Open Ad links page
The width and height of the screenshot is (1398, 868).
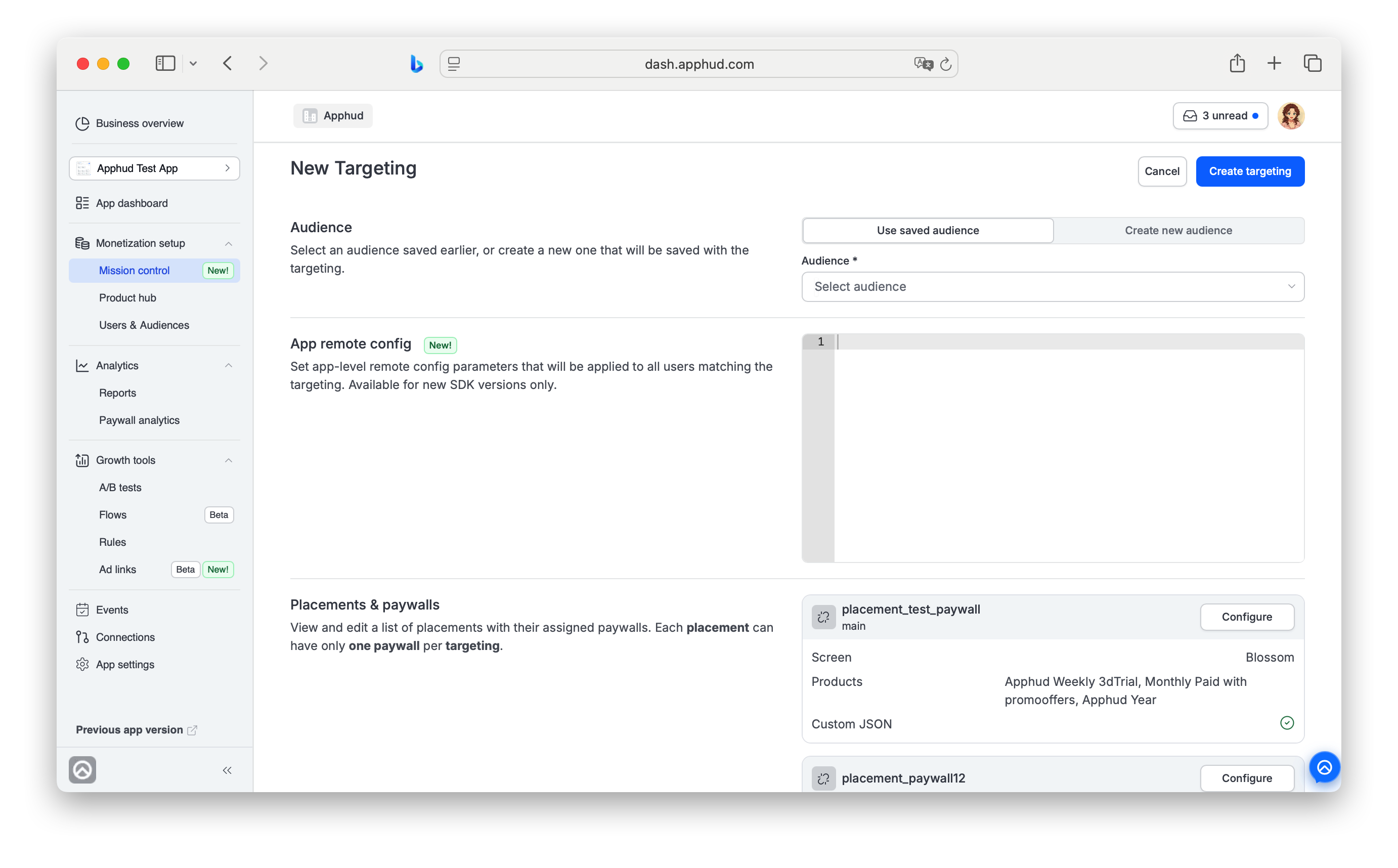[118, 570]
